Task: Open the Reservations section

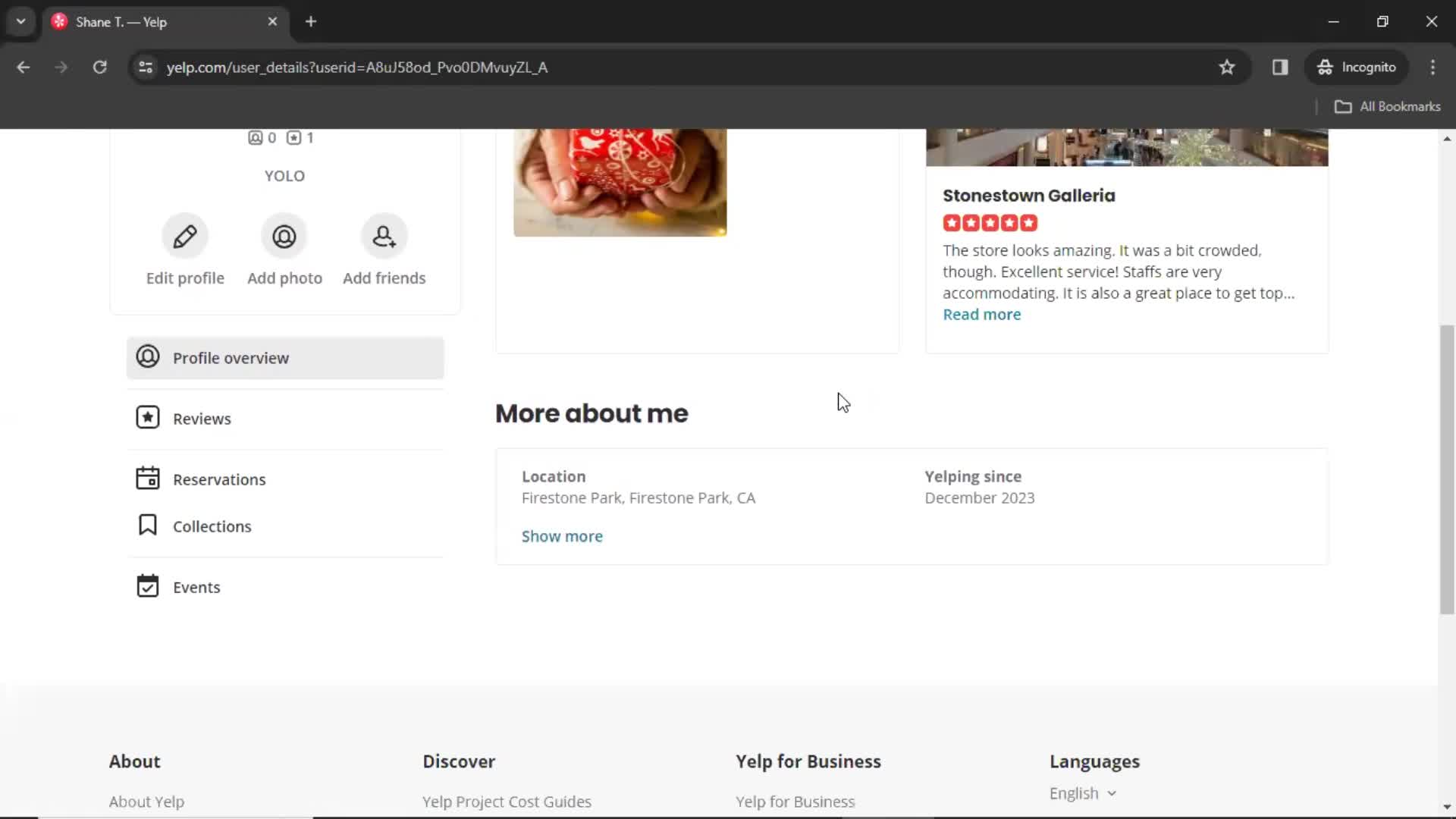Action: [x=219, y=479]
